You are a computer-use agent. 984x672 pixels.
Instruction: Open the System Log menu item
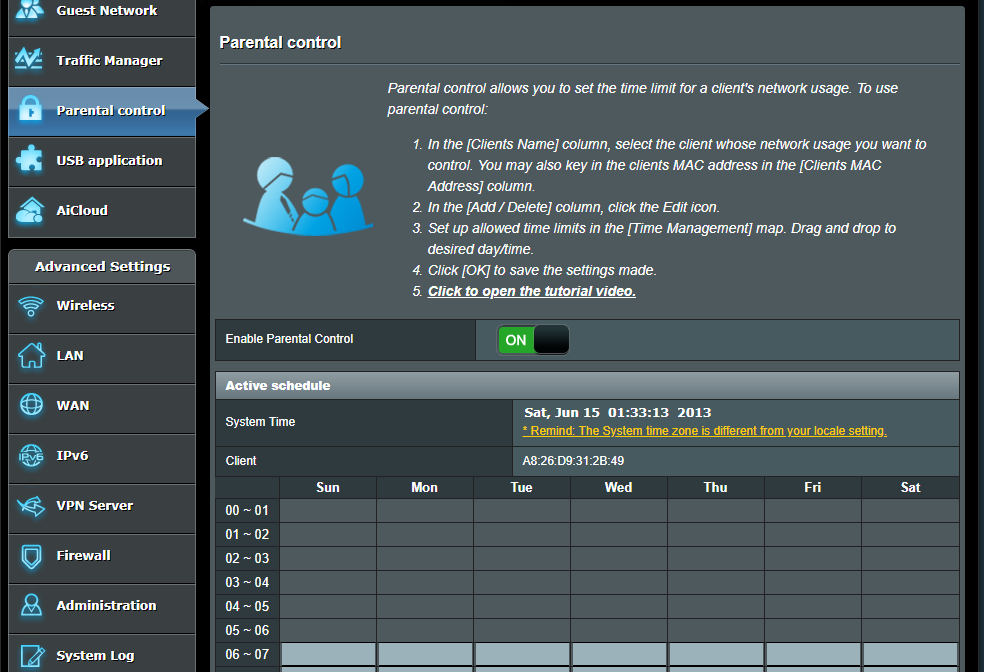click(x=95, y=655)
